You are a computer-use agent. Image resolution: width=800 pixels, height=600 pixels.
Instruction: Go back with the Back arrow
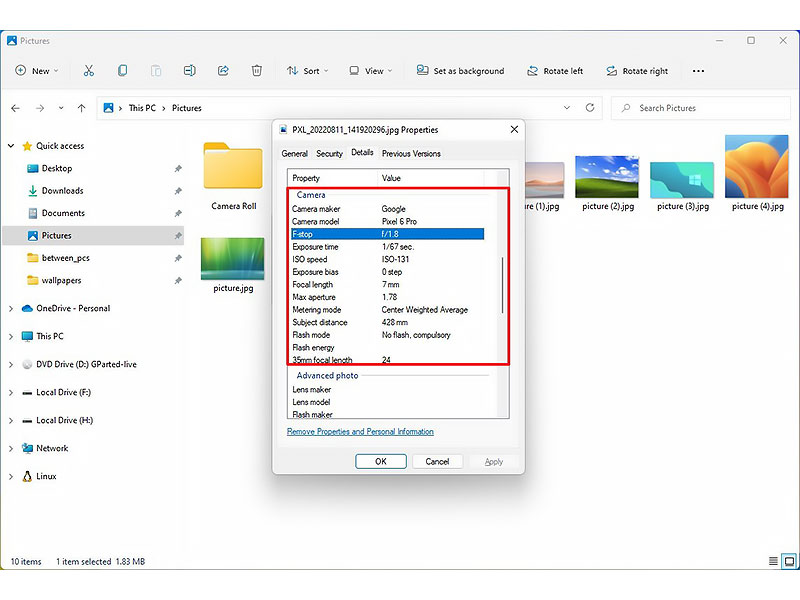click(15, 108)
